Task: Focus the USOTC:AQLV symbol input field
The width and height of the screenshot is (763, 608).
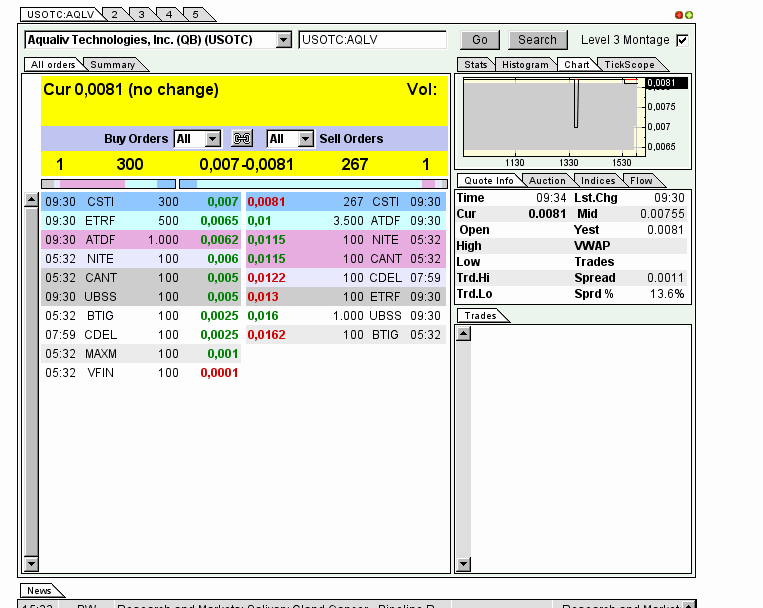Action: click(x=372, y=40)
